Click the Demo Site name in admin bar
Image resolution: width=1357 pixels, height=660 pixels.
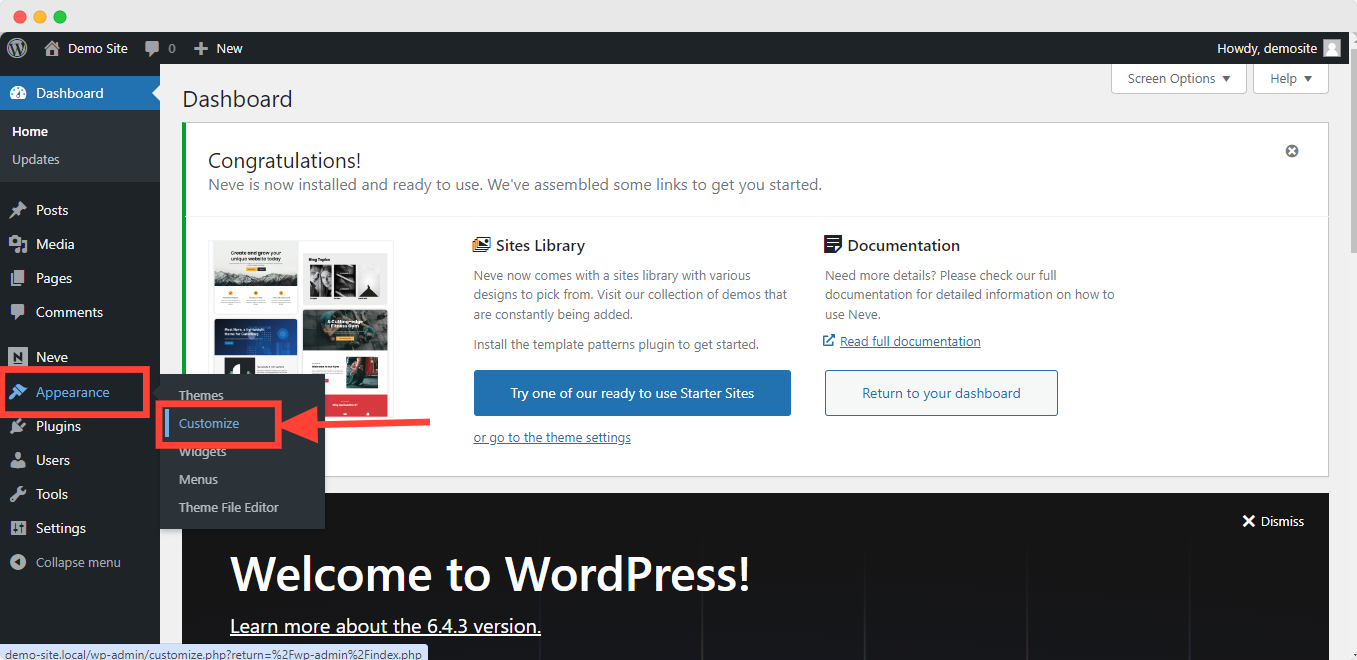(x=98, y=48)
